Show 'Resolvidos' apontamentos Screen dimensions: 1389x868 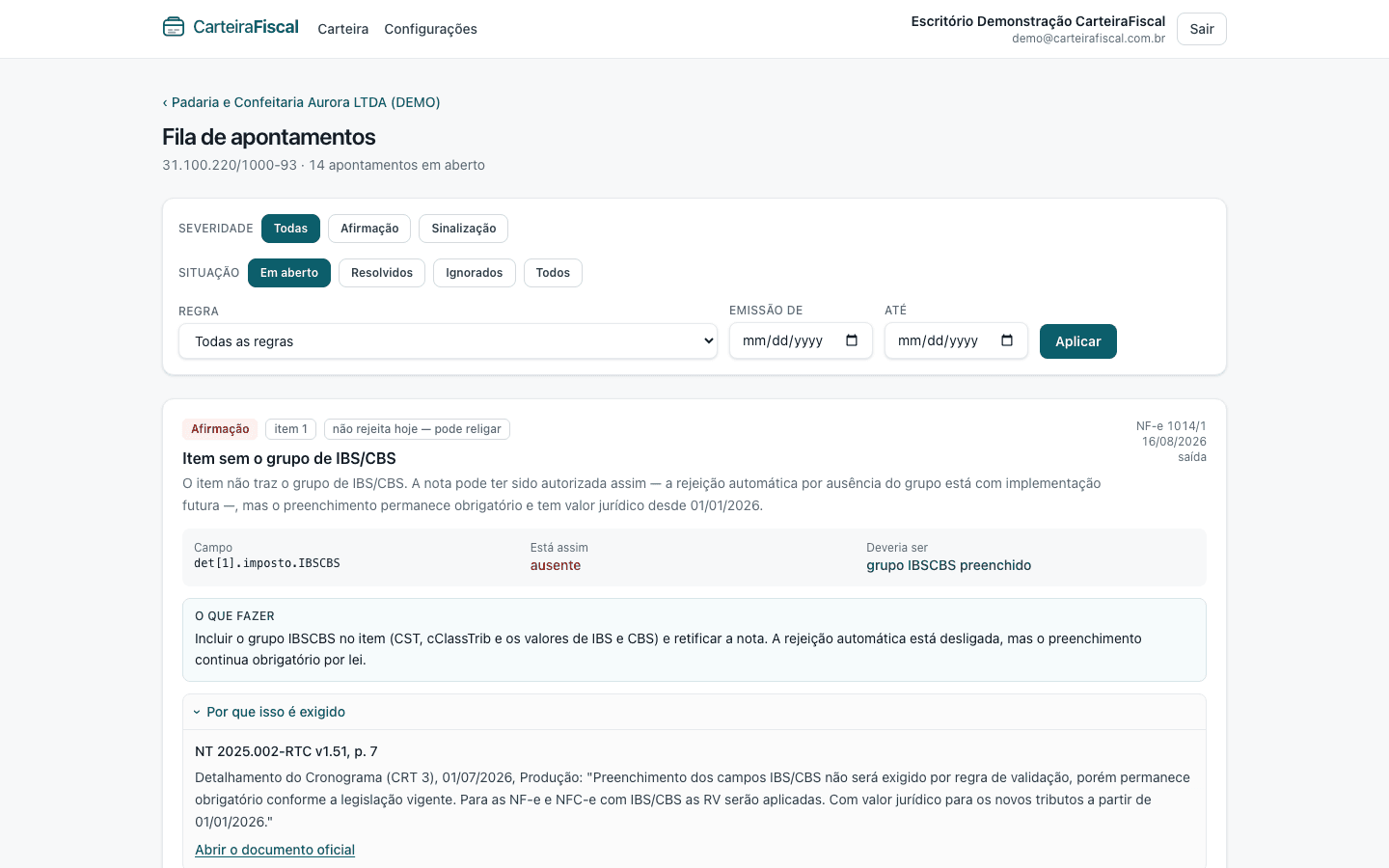(382, 273)
